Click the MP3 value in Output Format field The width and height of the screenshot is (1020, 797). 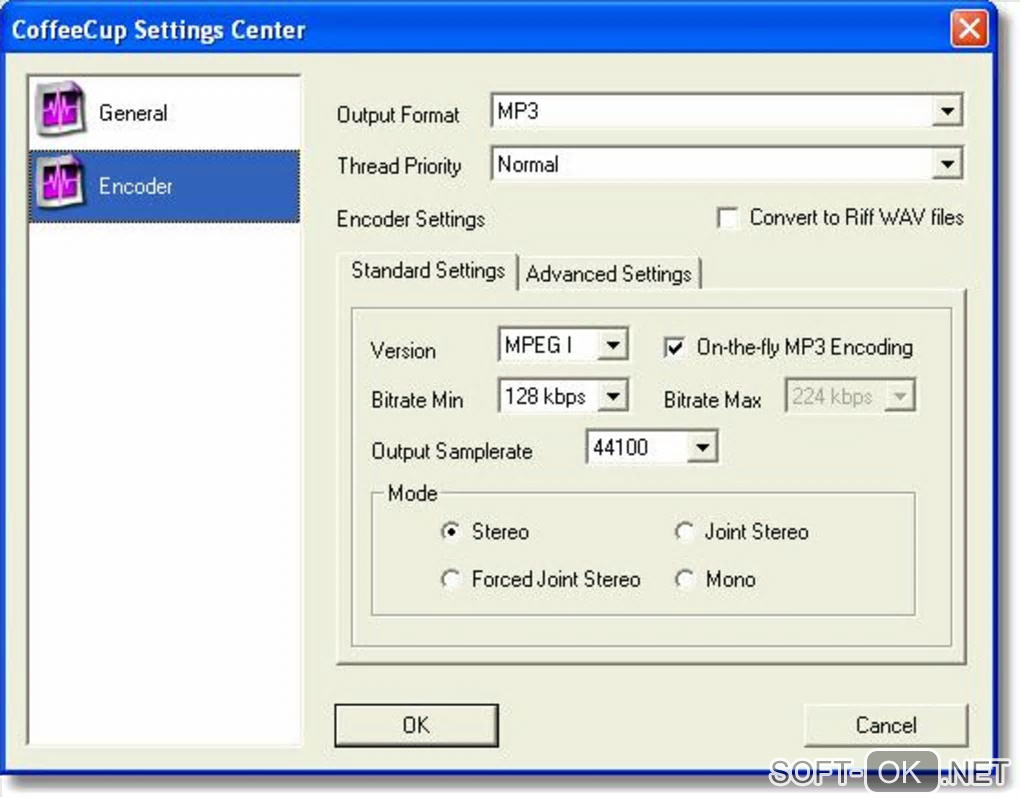coord(518,111)
